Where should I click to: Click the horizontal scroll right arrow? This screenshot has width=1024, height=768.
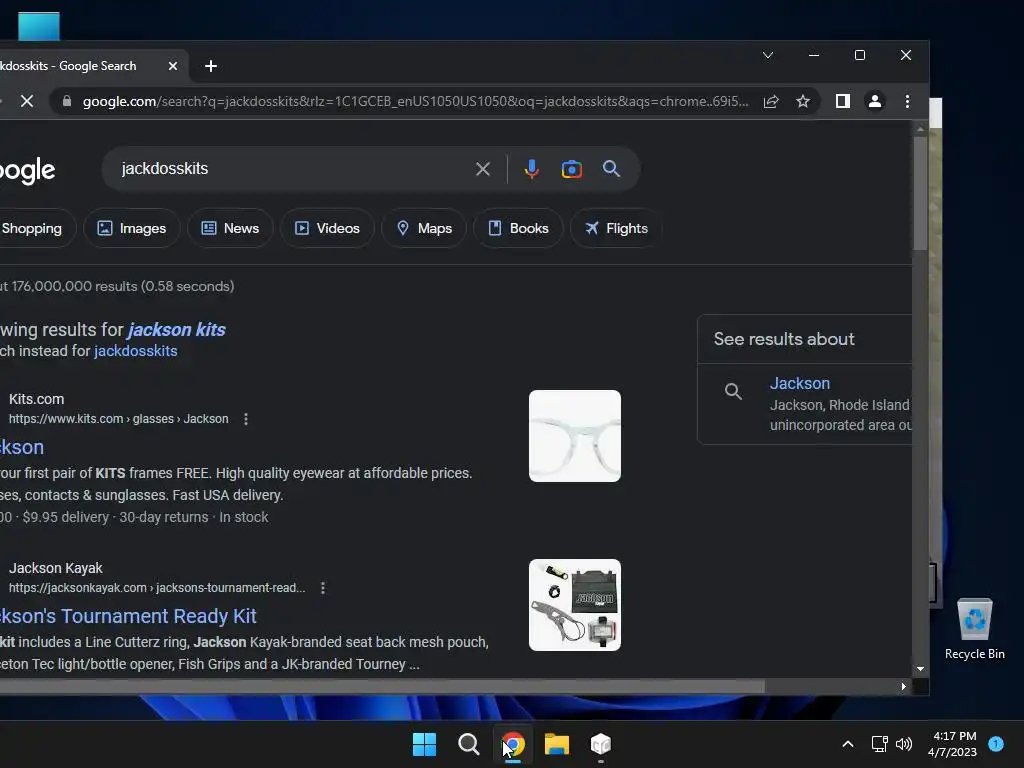click(903, 686)
